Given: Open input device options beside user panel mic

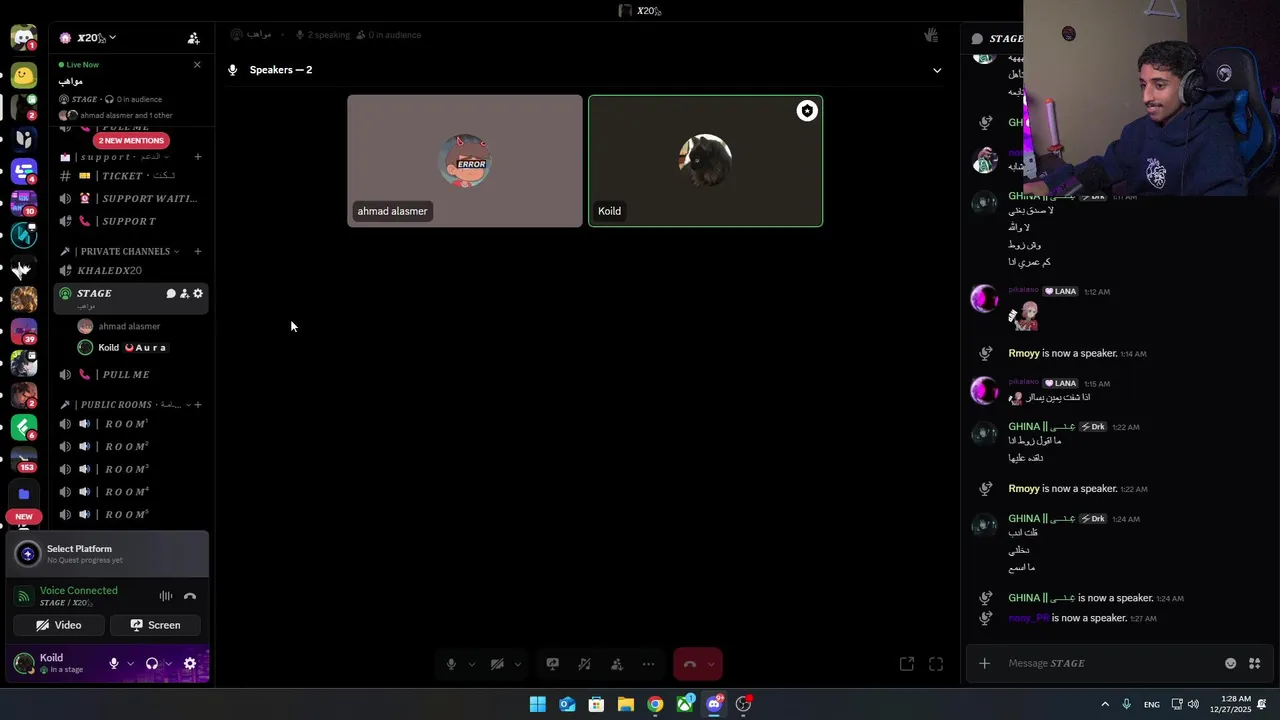Looking at the screenshot, I should (130, 664).
